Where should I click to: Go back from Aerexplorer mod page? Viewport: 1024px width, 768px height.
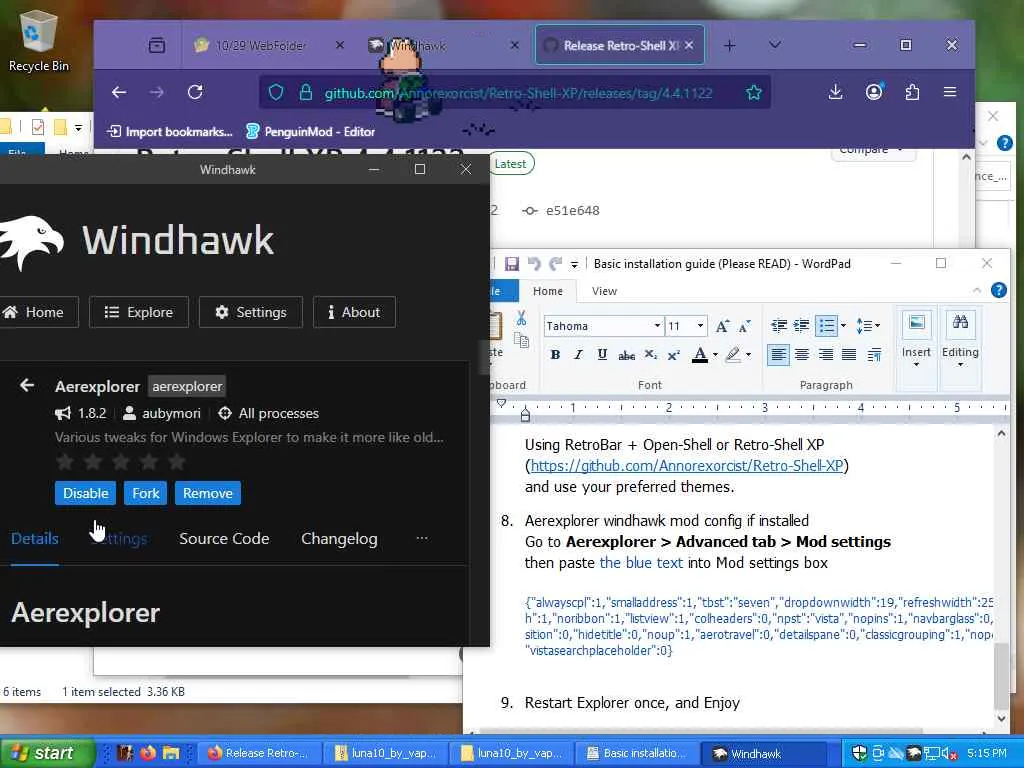27,385
